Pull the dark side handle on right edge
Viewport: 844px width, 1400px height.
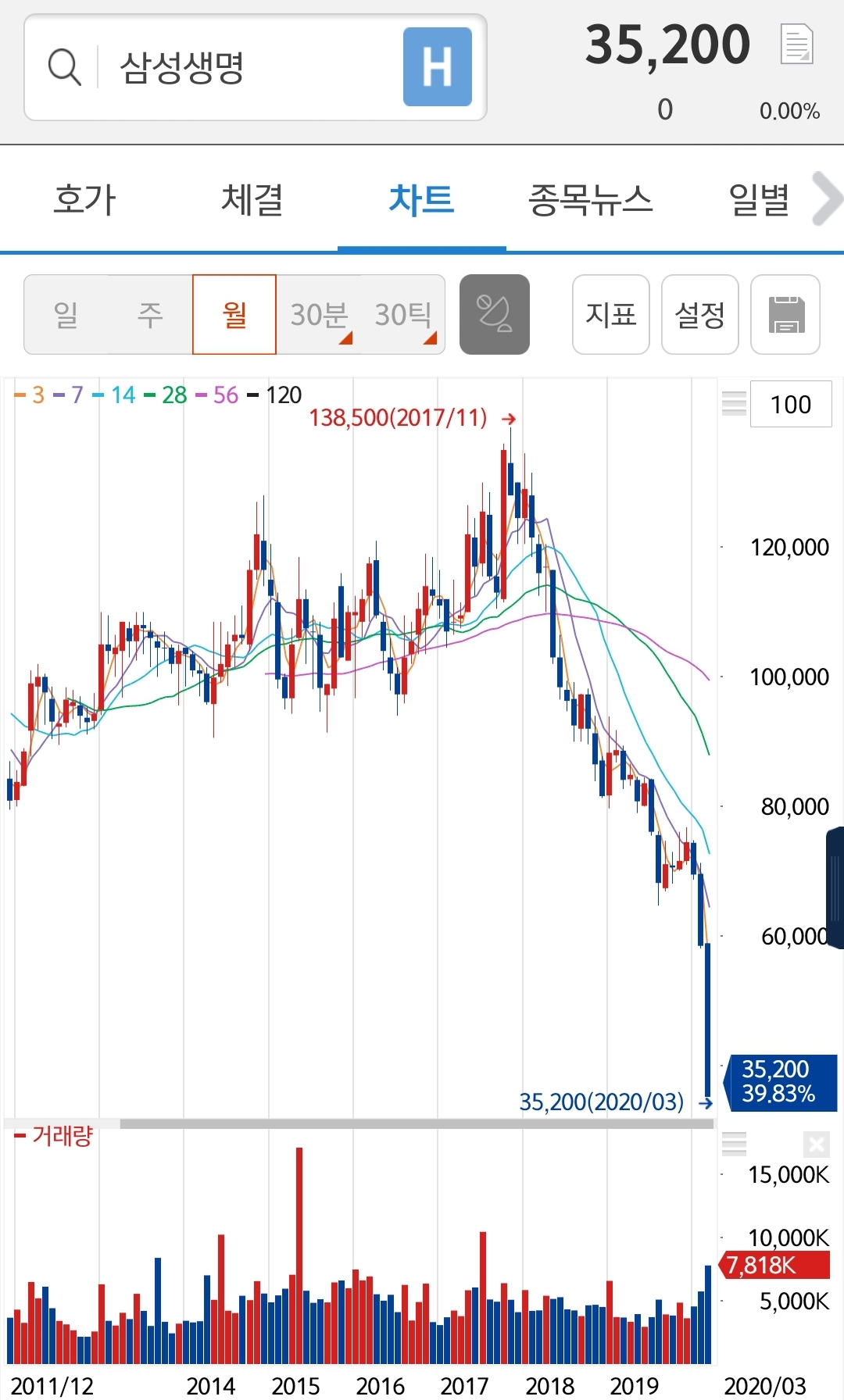point(835,887)
